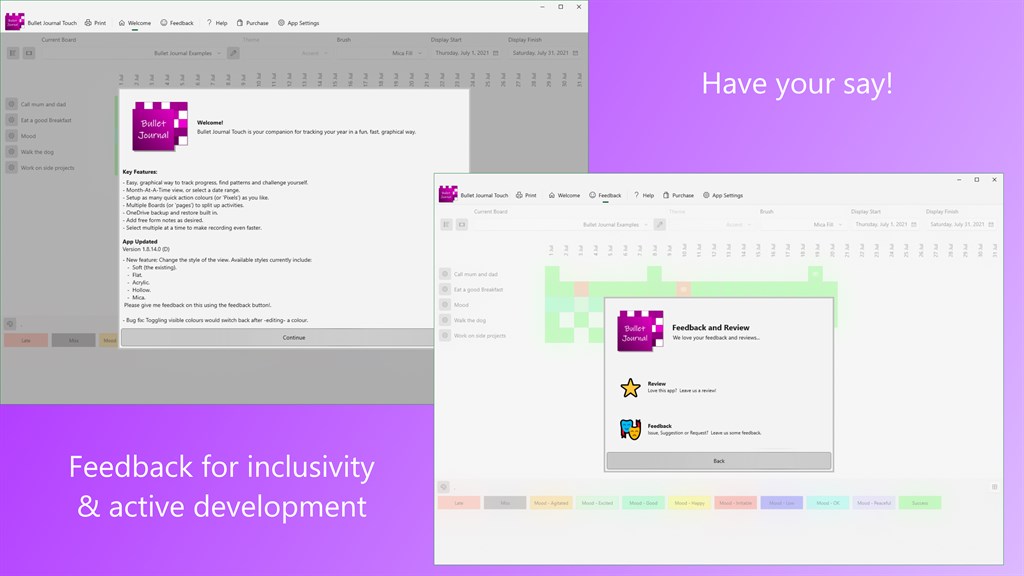Image resolution: width=1024 pixels, height=576 pixels.
Task: Click the icon beside Eat a good Breakfast, right window
Action: point(445,289)
